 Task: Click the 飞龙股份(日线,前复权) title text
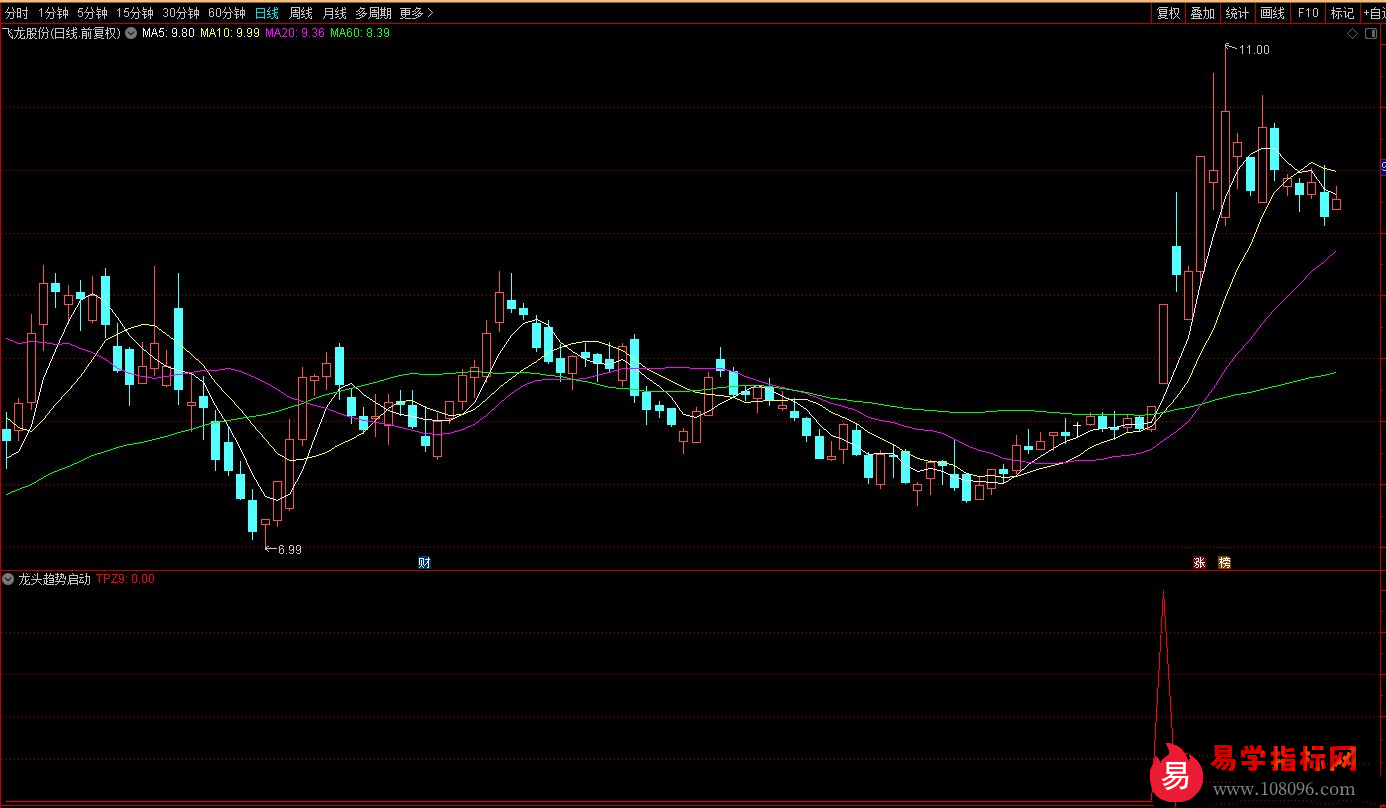tap(61, 33)
